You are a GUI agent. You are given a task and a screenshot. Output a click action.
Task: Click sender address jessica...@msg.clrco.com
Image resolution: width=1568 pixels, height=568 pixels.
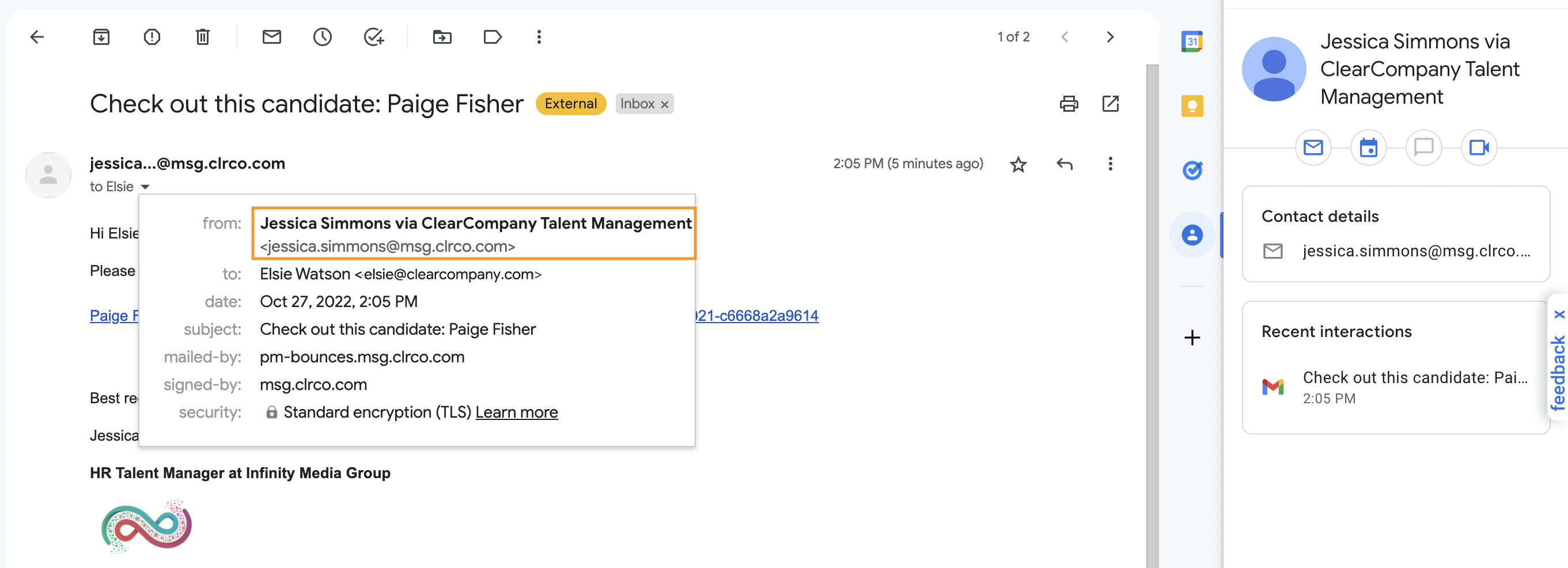(x=187, y=164)
